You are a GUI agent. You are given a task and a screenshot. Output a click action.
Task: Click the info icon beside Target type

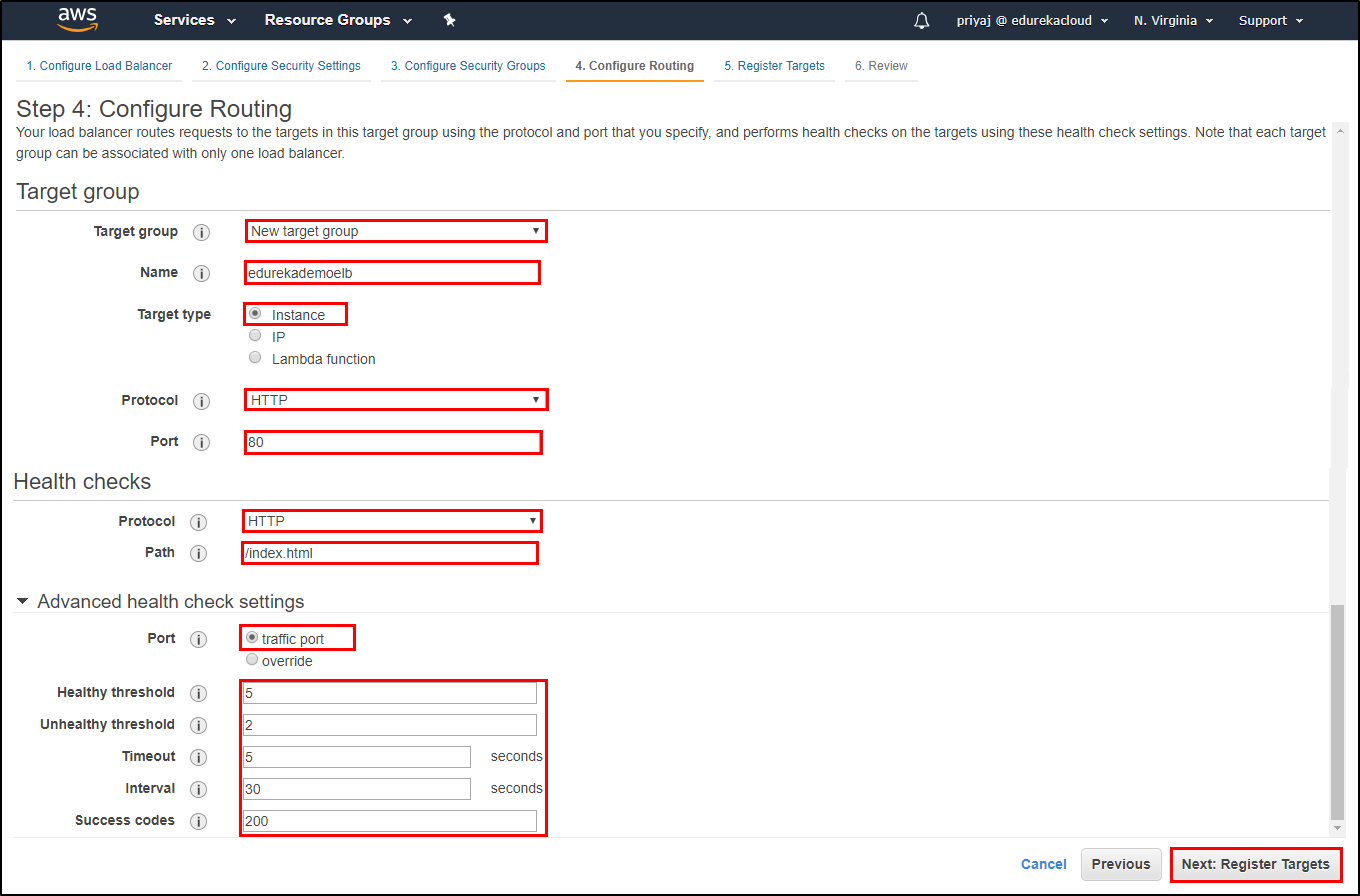click(x=201, y=314)
